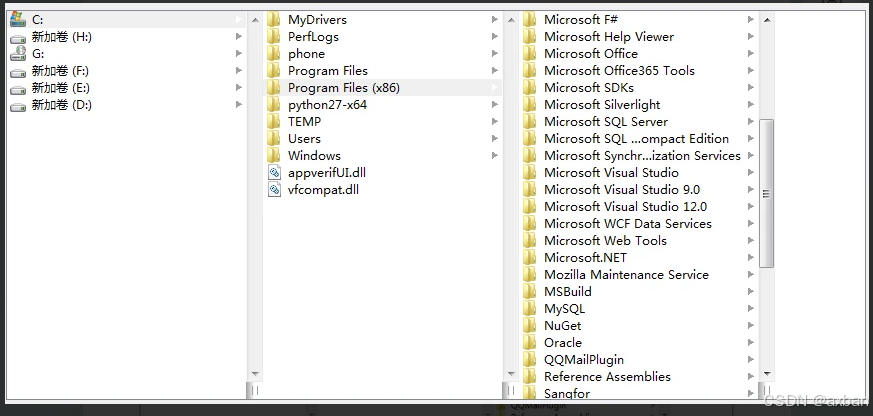The image size is (873, 416).
Task: Expand the arrow beside Program Files
Action: pyautogui.click(x=494, y=71)
